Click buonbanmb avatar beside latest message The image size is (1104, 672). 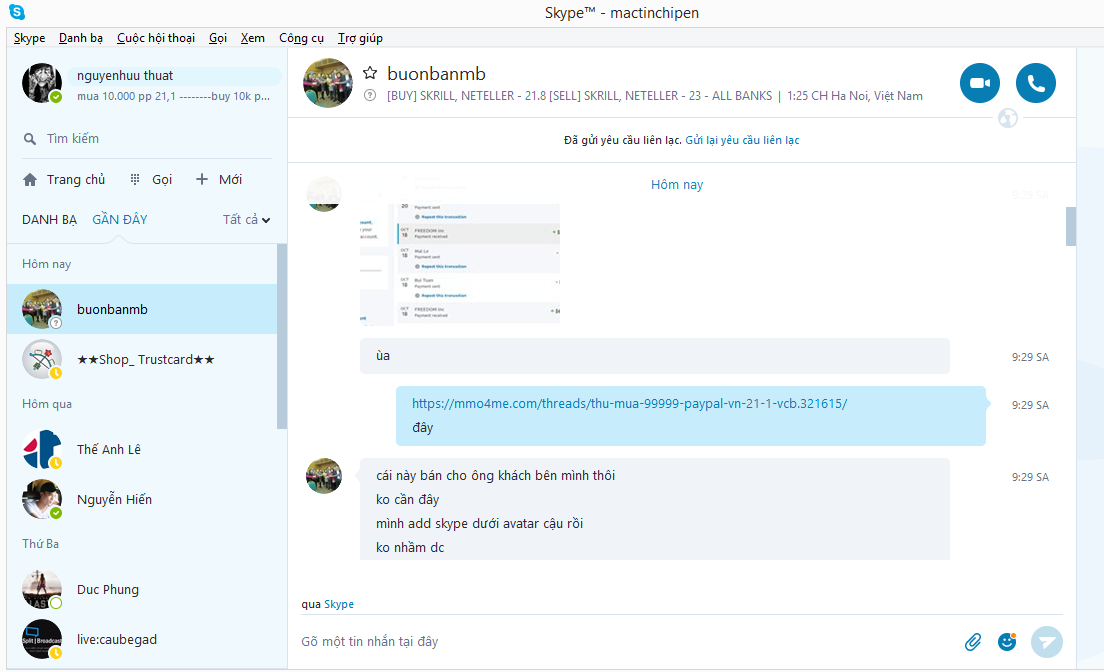(x=324, y=476)
